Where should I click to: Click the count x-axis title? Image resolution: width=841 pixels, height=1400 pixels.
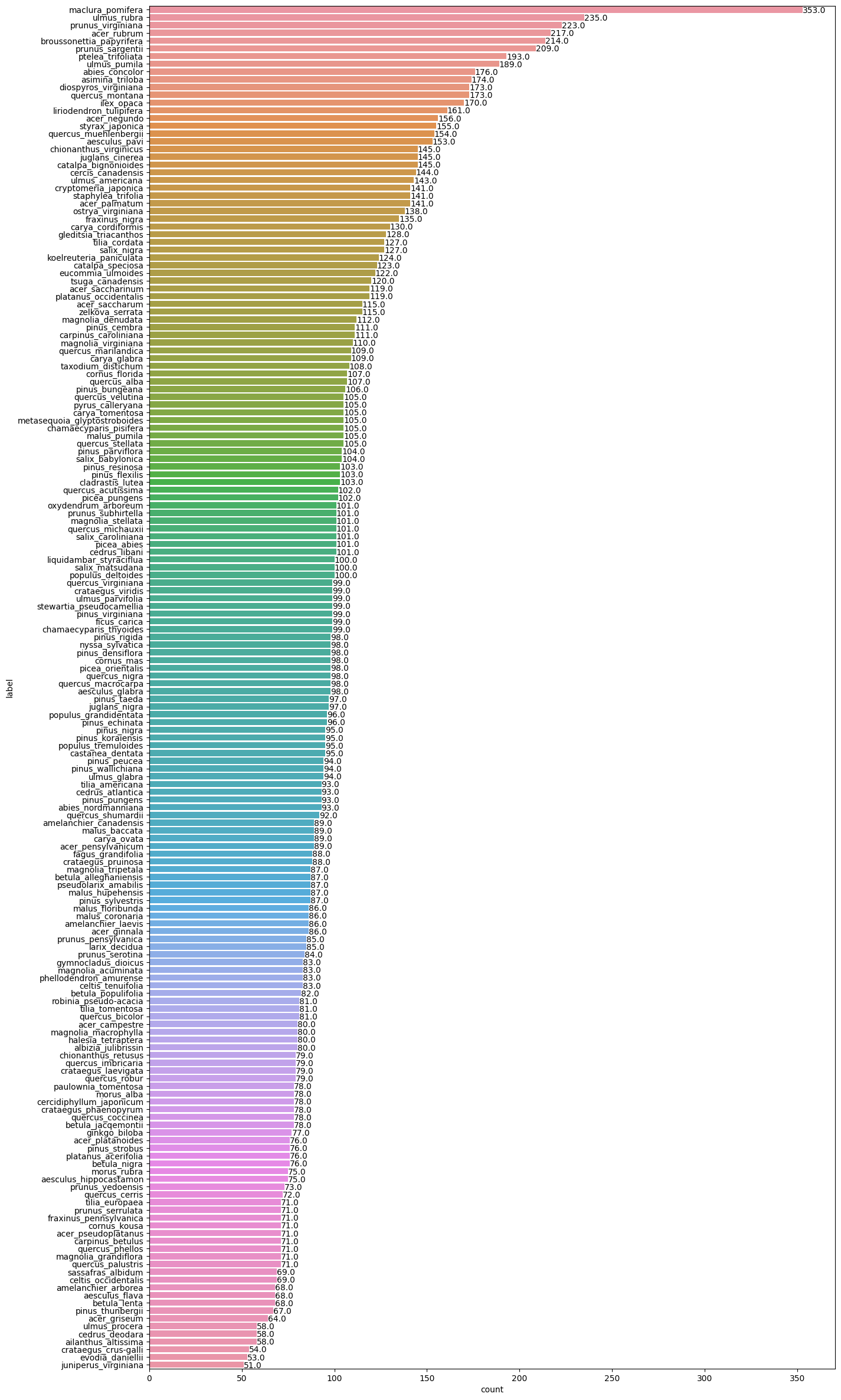(x=492, y=1389)
